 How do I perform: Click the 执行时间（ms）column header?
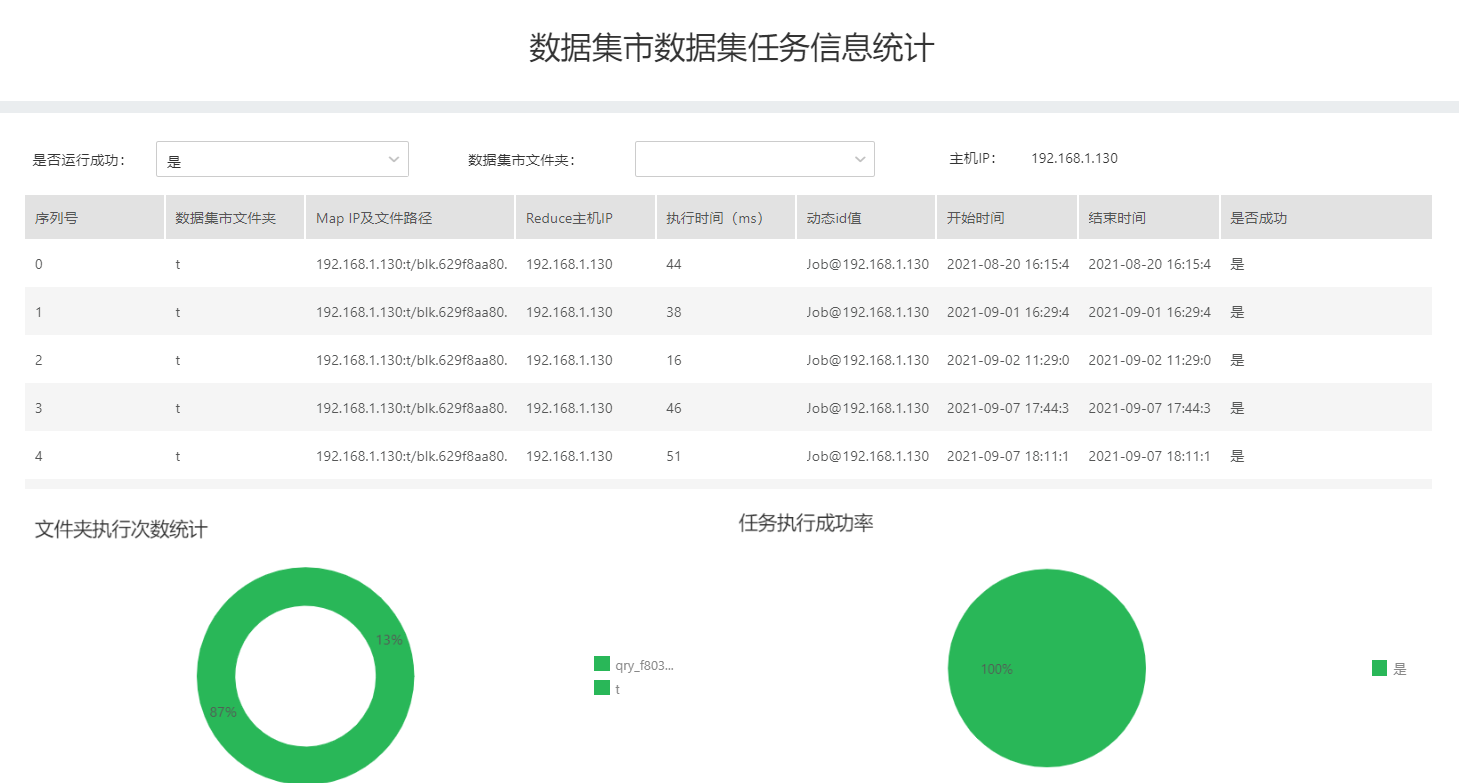[x=715, y=218]
